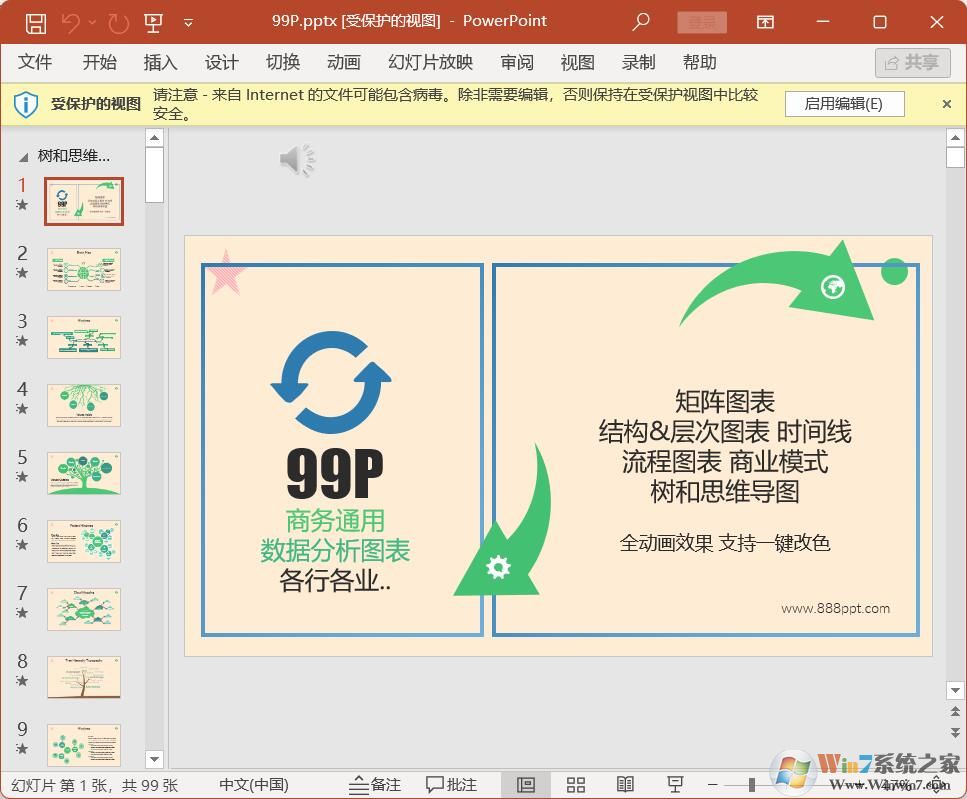Start Slide Show from status bar icon
Viewport: 967px width, 799px height.
pos(675,785)
